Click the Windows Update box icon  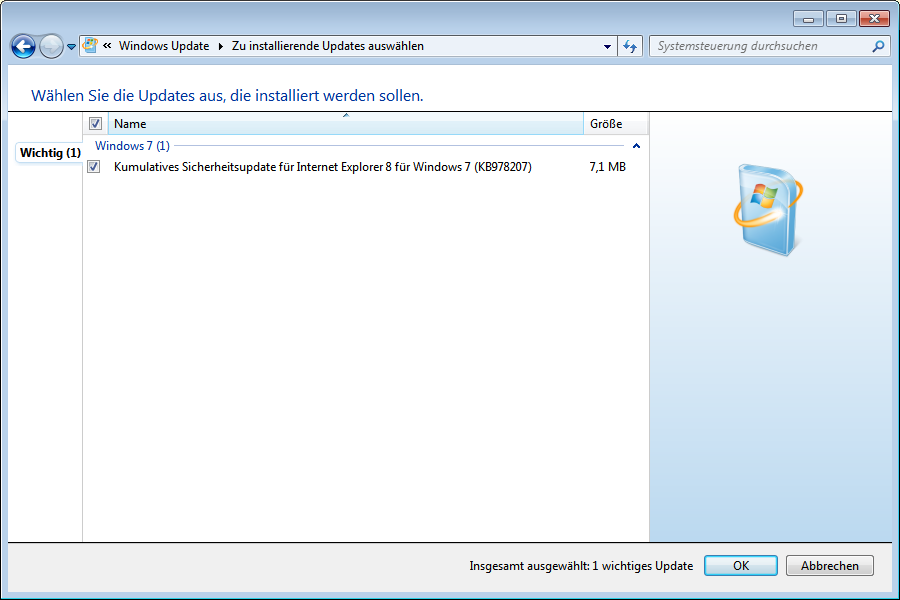point(769,209)
